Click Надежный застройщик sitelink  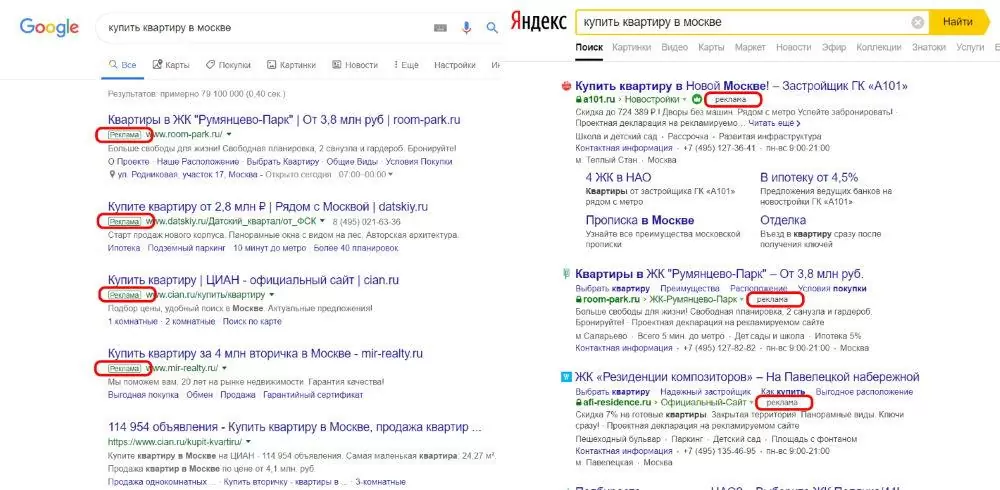point(705,392)
